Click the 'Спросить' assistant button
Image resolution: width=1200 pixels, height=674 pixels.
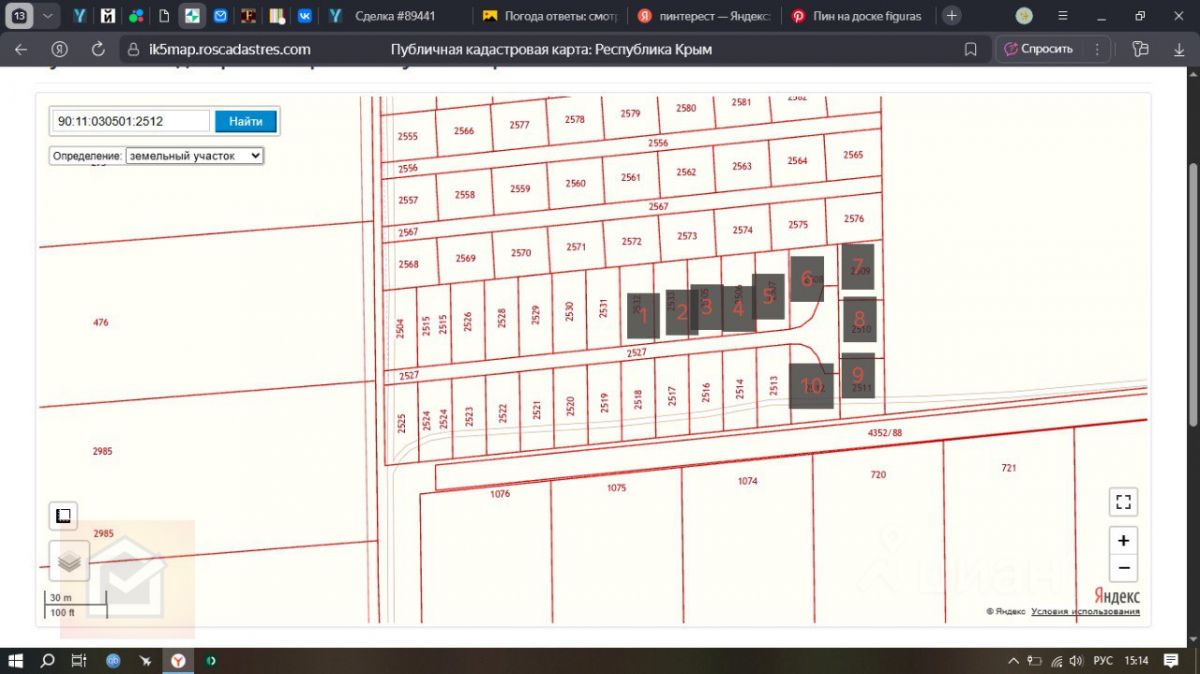click(1039, 49)
